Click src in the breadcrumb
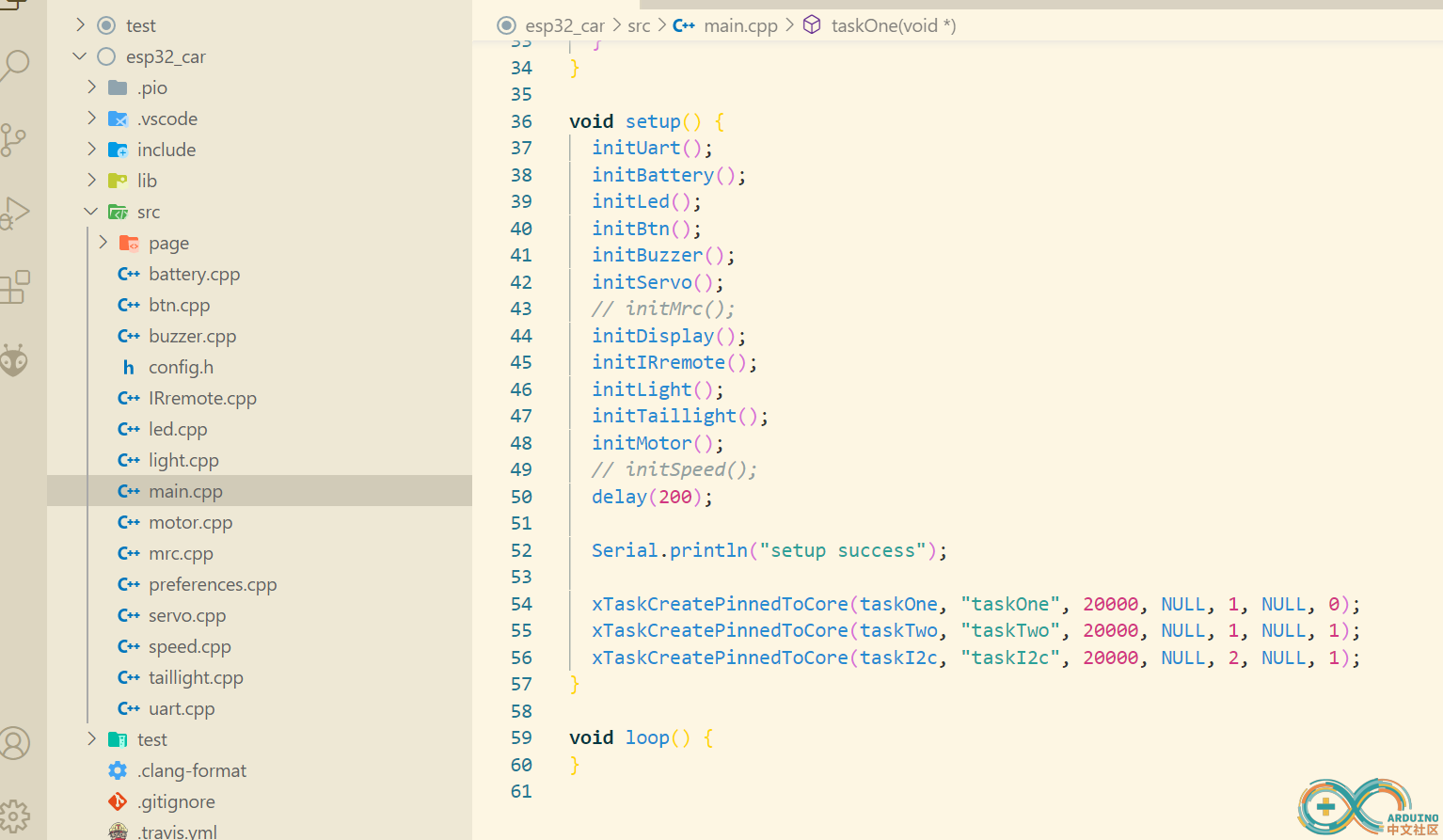The height and width of the screenshot is (840, 1443). [639, 25]
